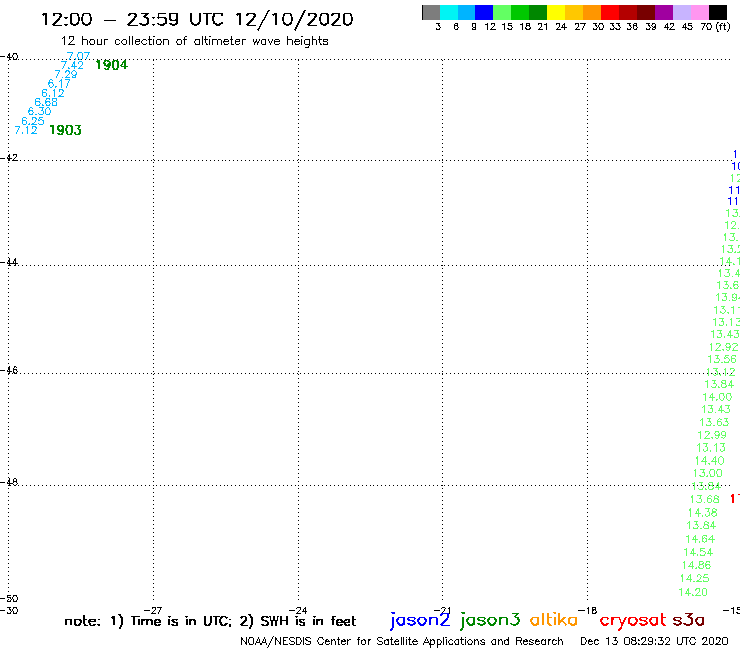Click the black swatch in the color scale

718,12
